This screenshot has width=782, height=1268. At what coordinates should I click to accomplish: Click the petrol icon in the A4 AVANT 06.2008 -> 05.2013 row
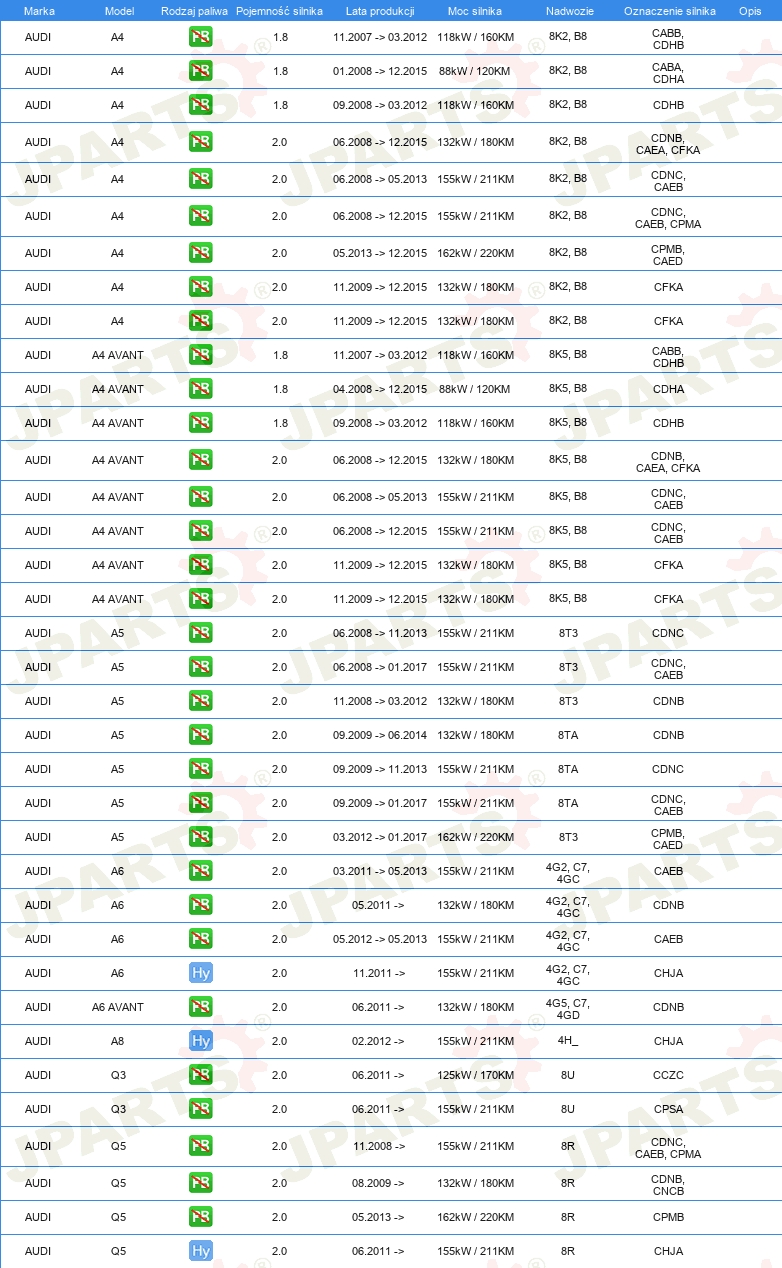click(201, 497)
